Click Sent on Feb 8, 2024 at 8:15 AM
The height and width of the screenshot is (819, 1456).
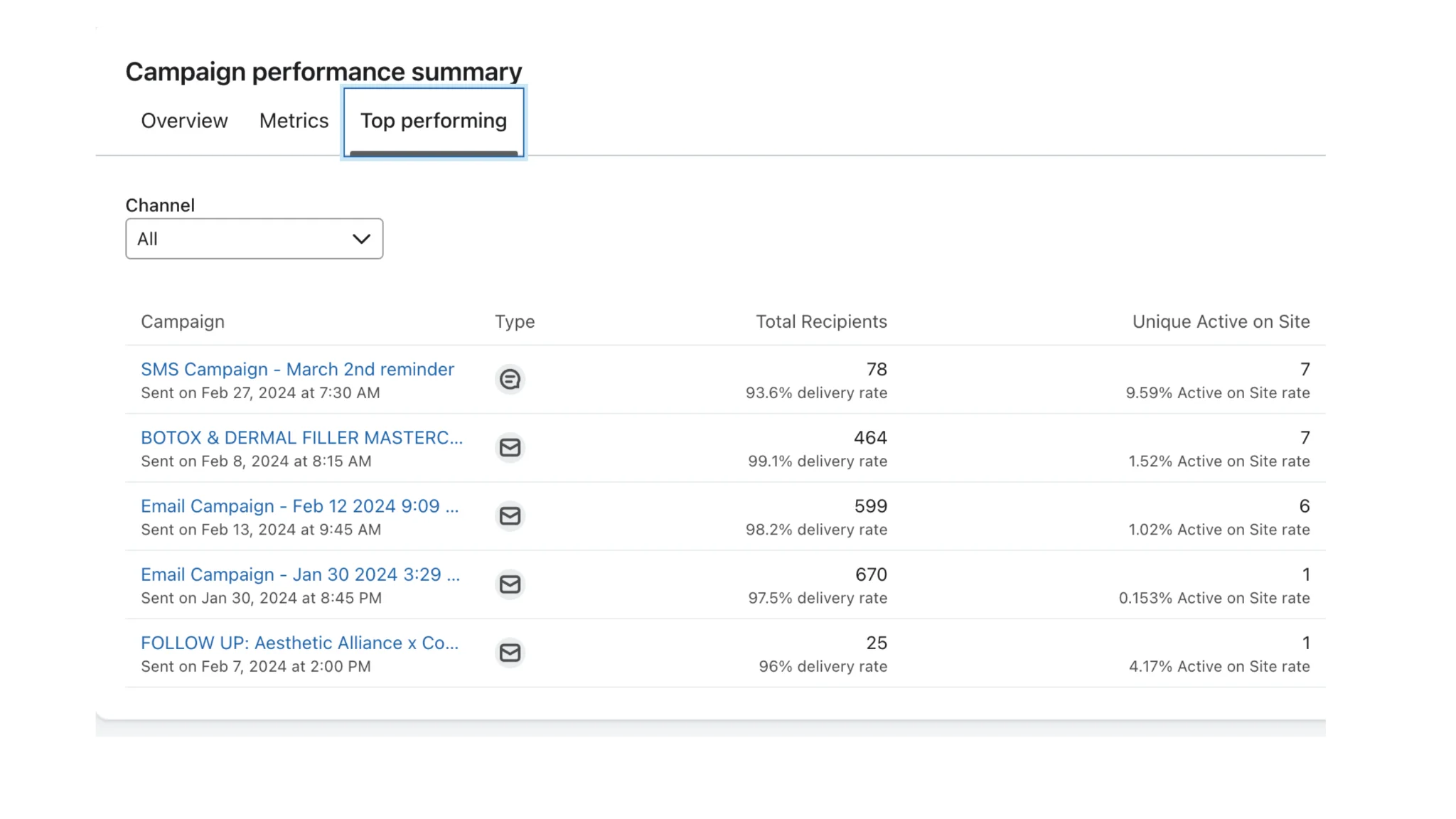click(x=256, y=461)
